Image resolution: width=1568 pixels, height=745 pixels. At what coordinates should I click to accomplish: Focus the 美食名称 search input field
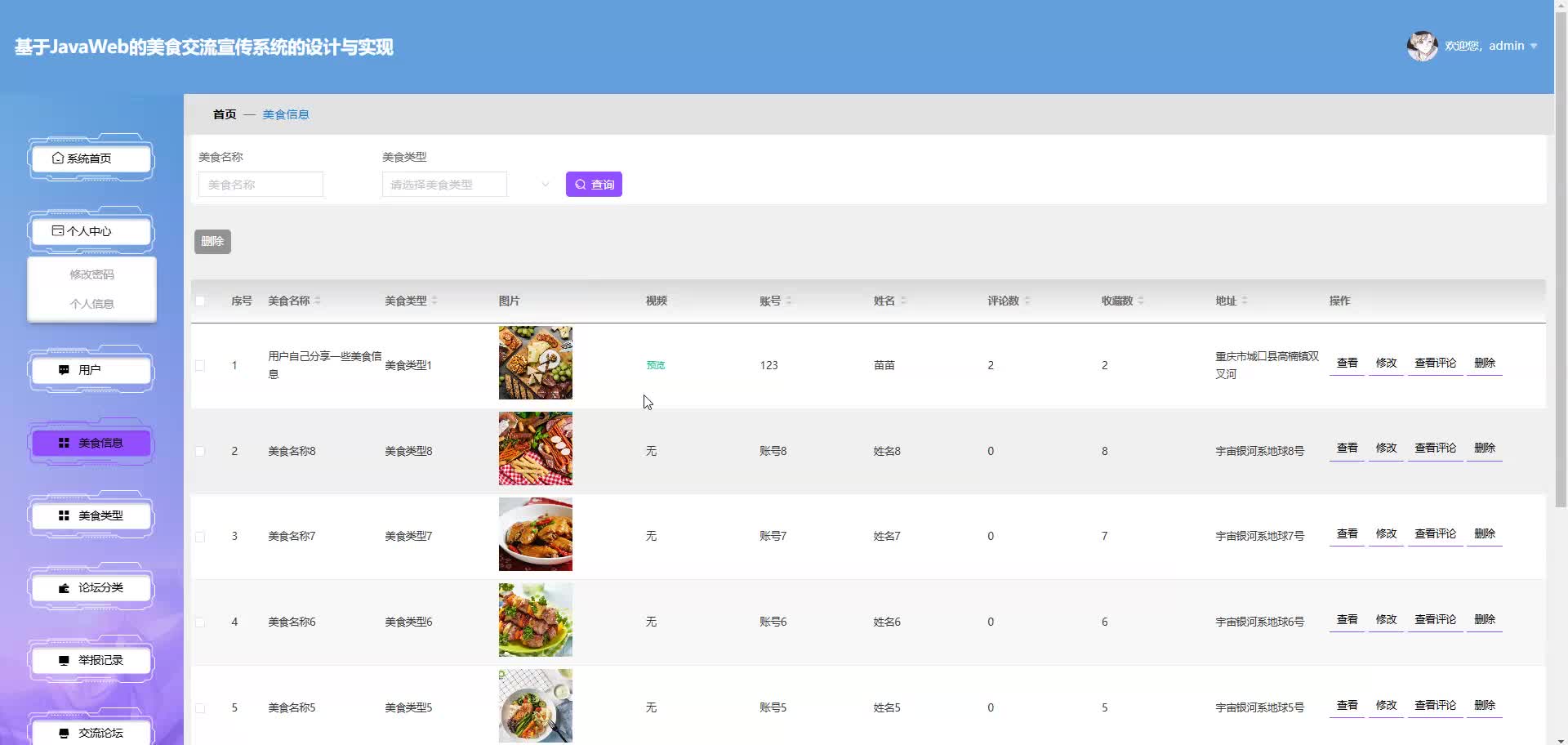[x=261, y=185]
